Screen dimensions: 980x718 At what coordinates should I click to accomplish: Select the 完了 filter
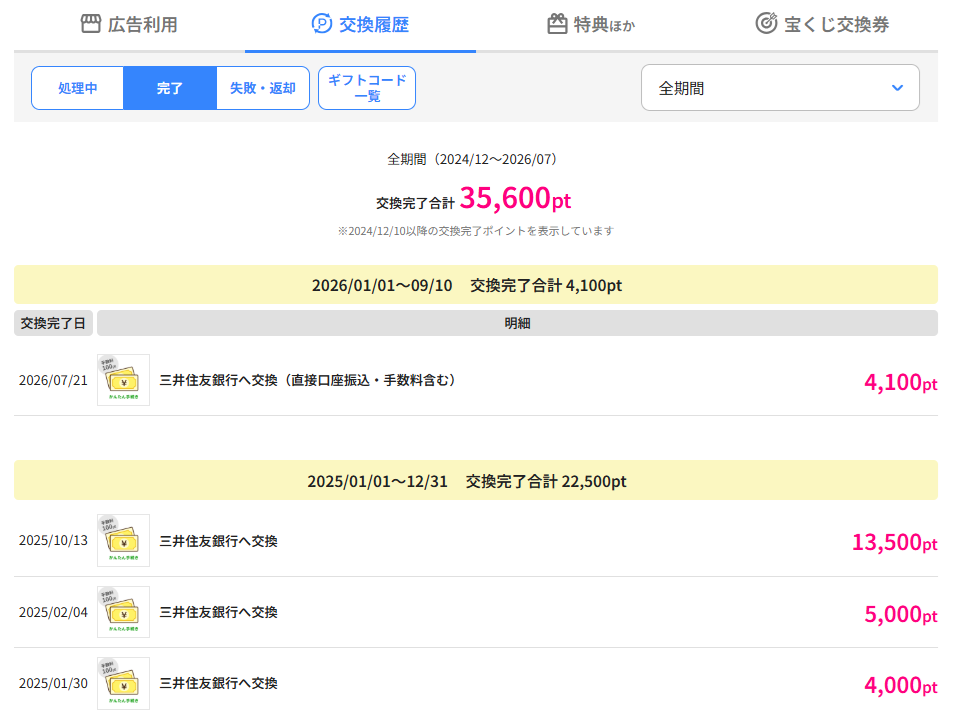click(x=169, y=88)
